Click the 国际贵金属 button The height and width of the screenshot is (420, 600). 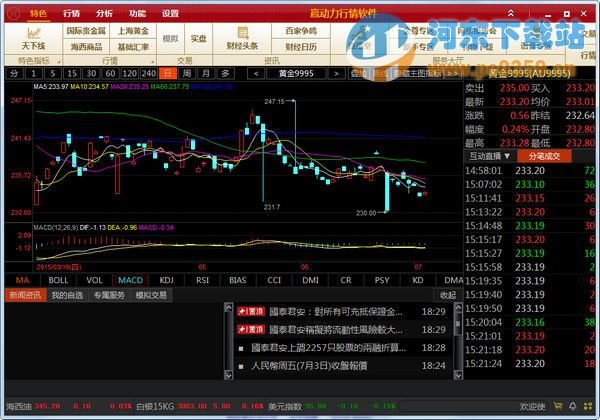click(x=86, y=31)
